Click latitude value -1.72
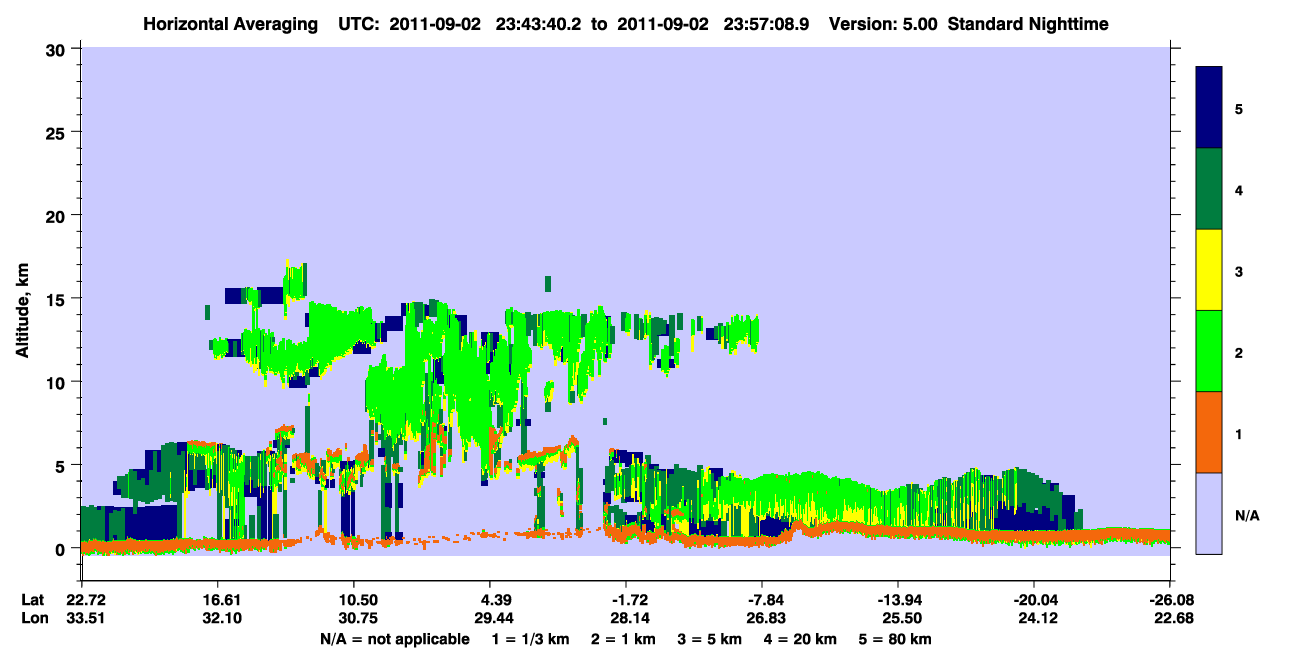This screenshot has width=1300, height=667. (626, 600)
